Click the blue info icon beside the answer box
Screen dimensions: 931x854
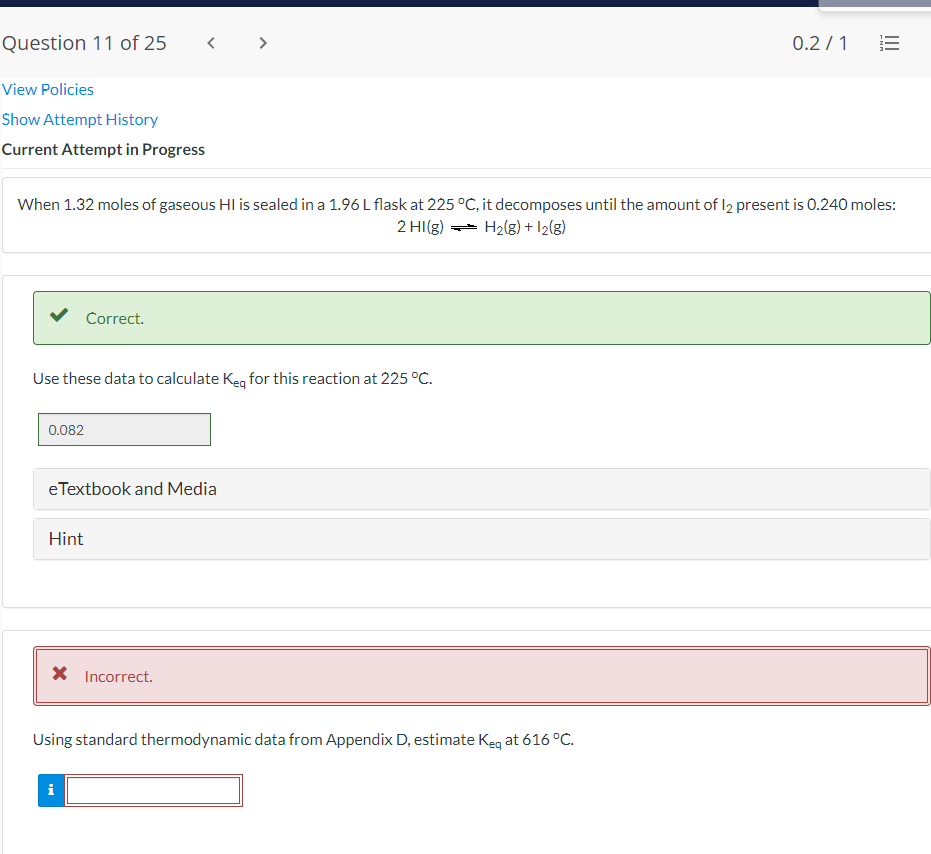[50, 790]
